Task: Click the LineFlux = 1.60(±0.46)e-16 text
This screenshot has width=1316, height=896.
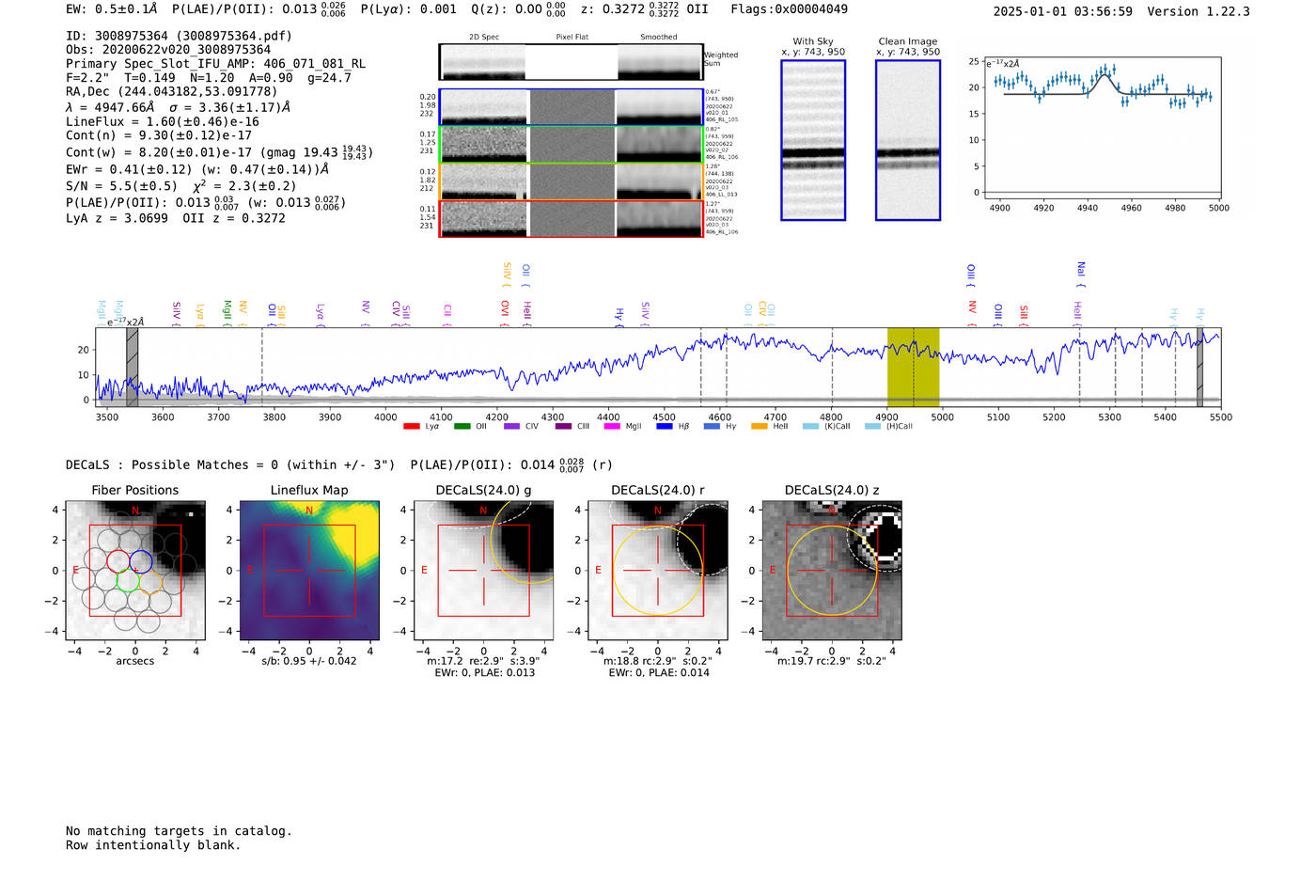Action: click(x=163, y=121)
